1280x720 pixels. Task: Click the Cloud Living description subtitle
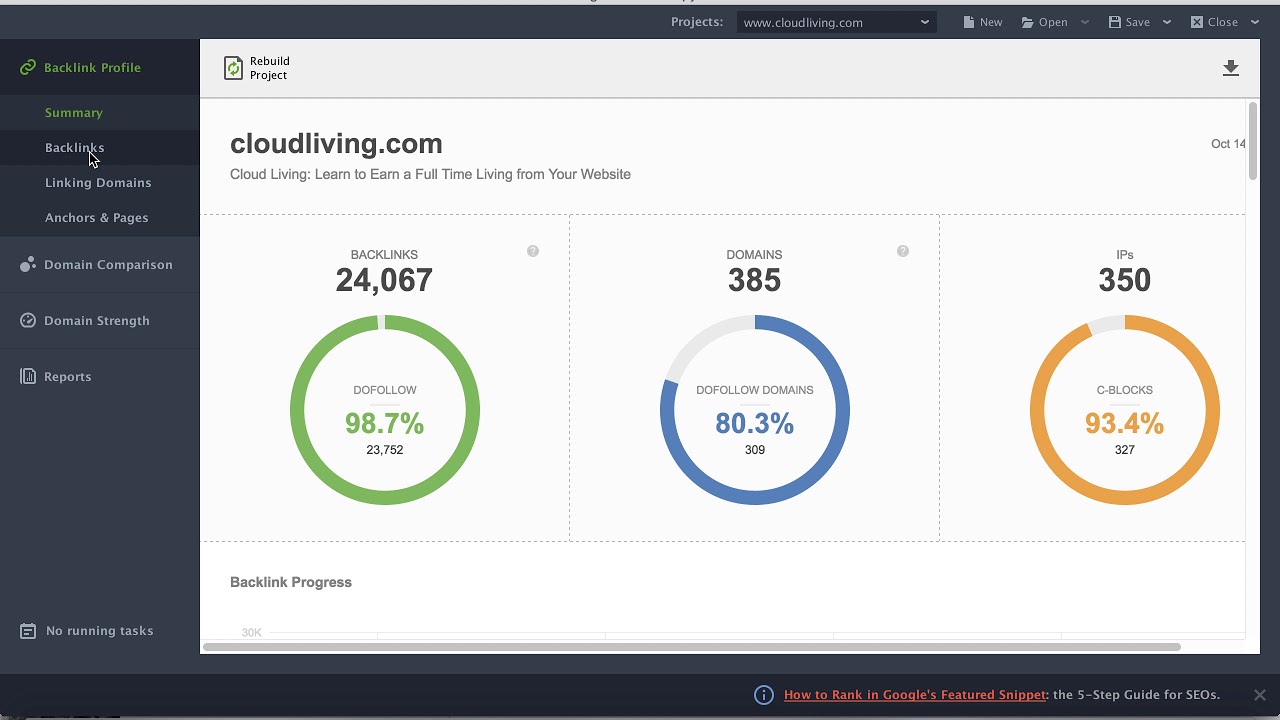coord(430,174)
